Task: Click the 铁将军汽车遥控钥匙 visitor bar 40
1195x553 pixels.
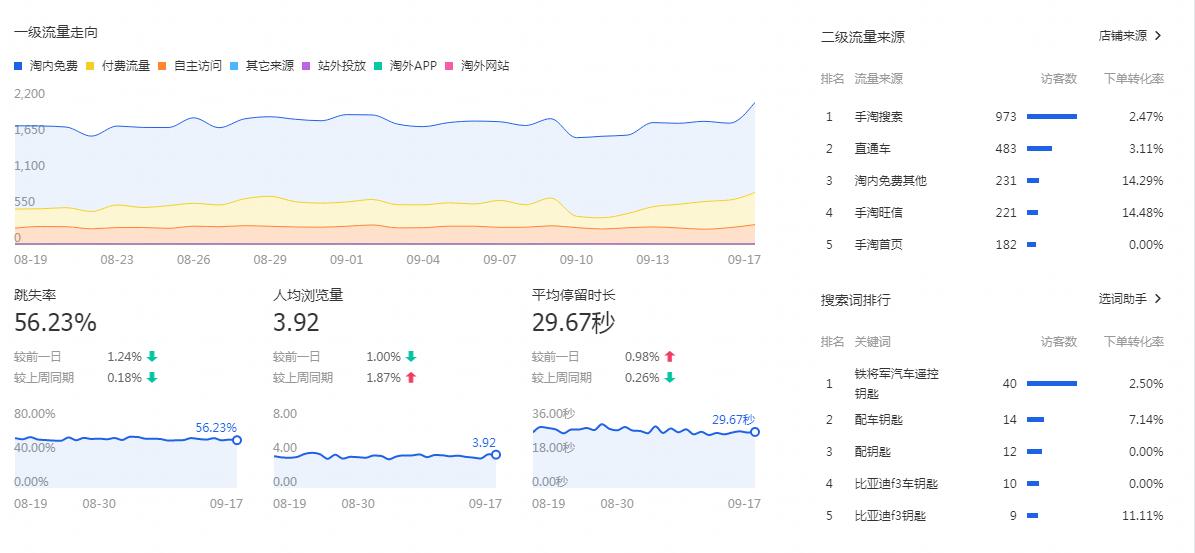Action: [x=1052, y=384]
